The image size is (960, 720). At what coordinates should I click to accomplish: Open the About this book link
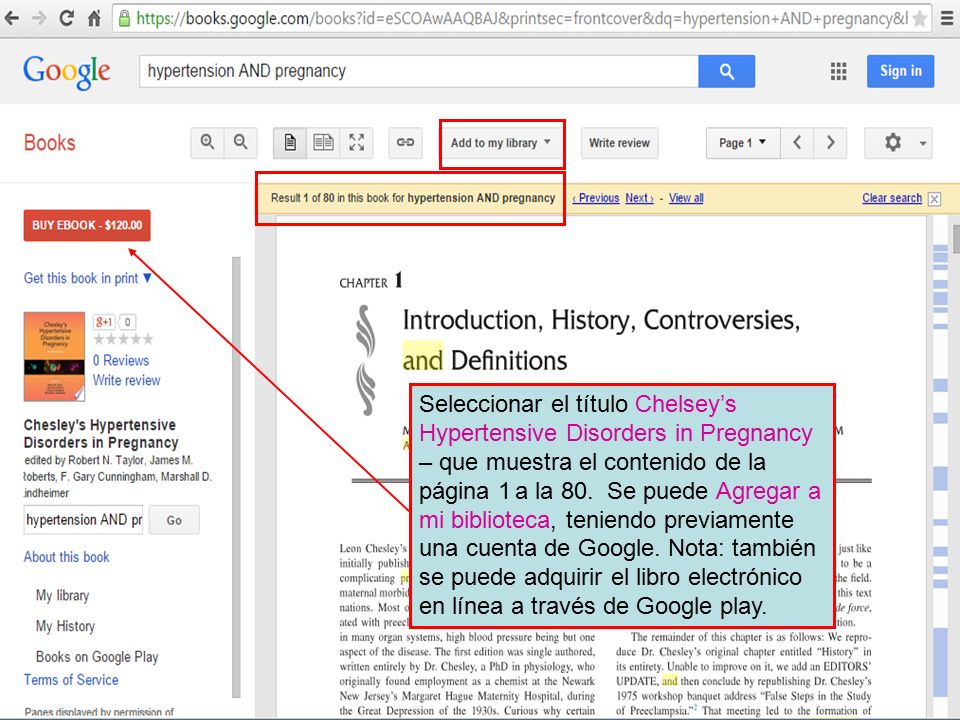tap(66, 557)
